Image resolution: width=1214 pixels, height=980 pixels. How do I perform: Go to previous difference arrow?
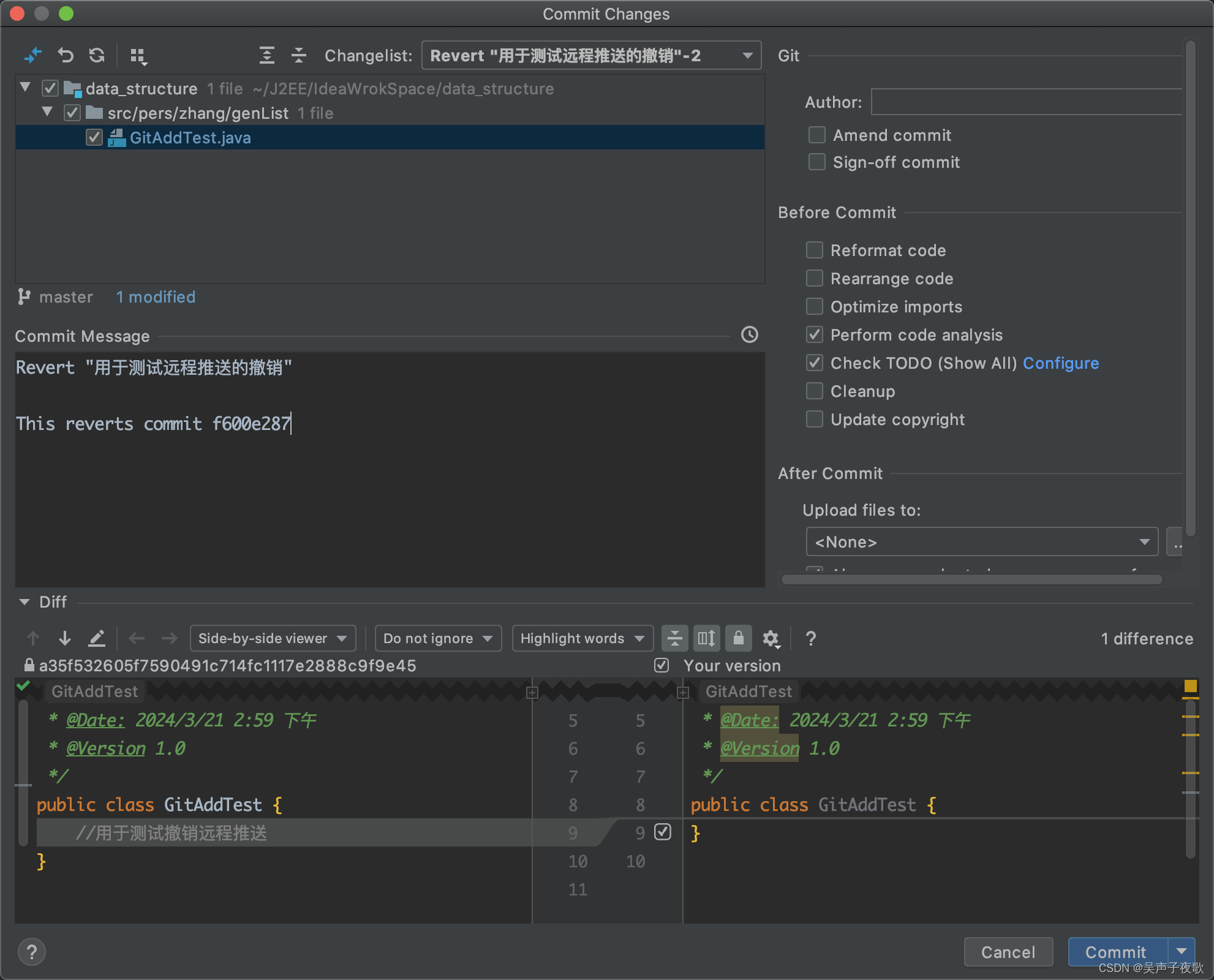(33, 638)
